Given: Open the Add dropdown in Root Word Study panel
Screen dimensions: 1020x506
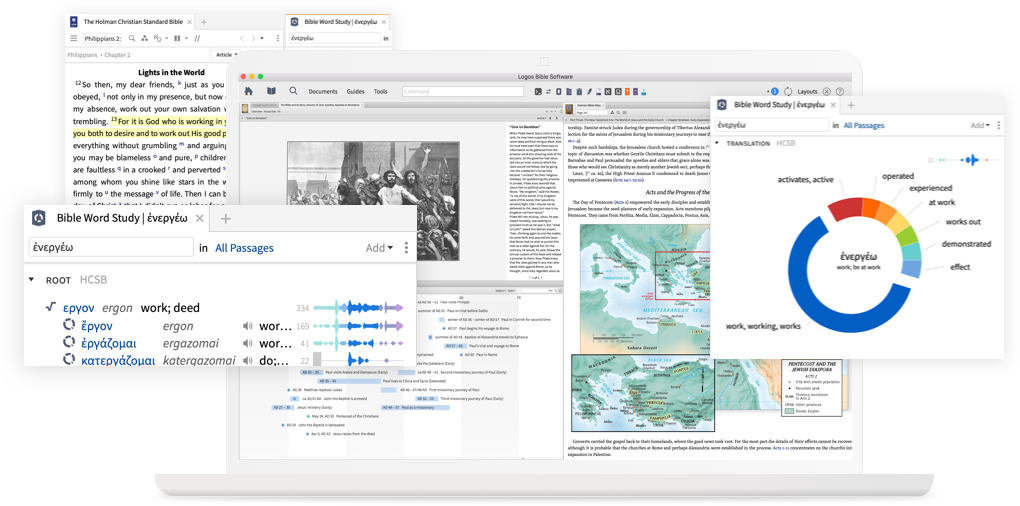Looking at the screenshot, I should [x=379, y=248].
